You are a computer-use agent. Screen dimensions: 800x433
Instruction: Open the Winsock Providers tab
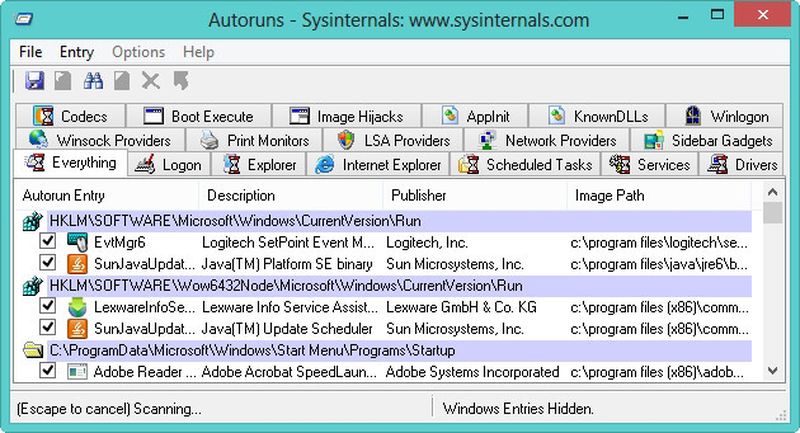[x=100, y=140]
